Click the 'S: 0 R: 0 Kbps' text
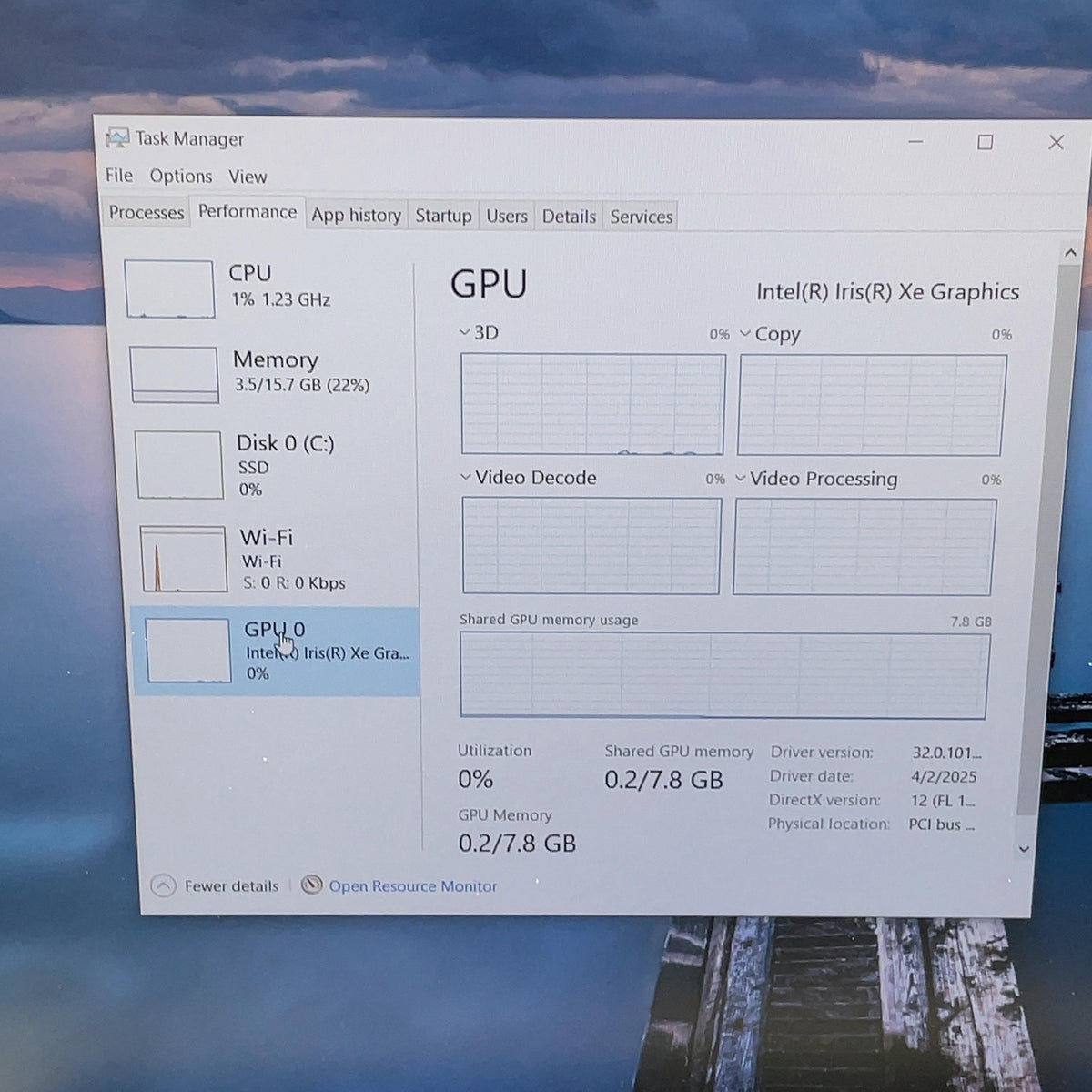 [x=294, y=583]
